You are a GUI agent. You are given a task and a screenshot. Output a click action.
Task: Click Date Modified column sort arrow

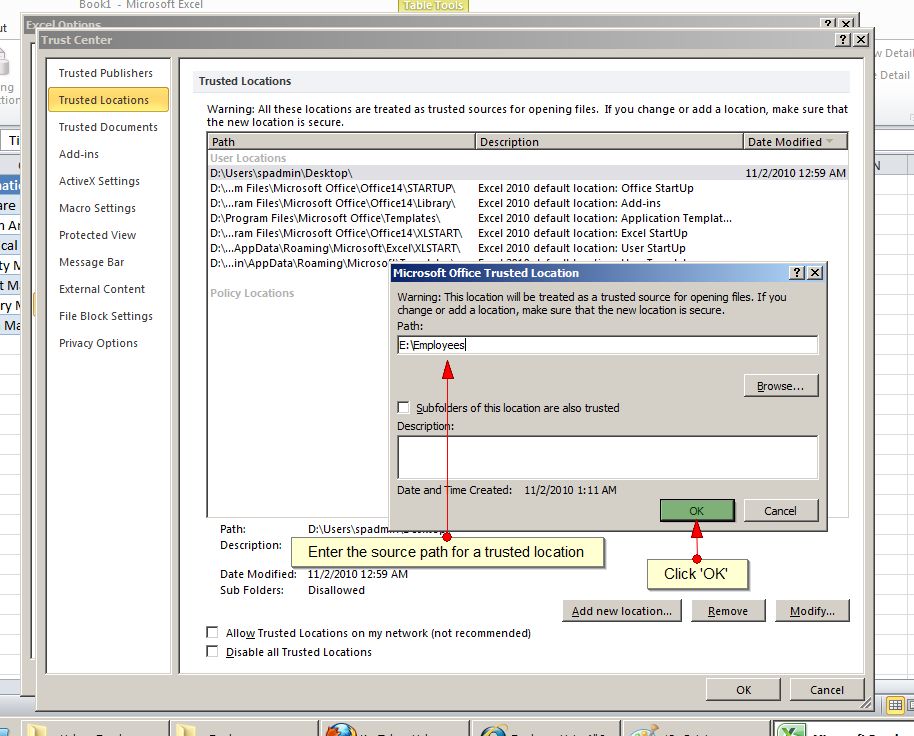(829, 142)
